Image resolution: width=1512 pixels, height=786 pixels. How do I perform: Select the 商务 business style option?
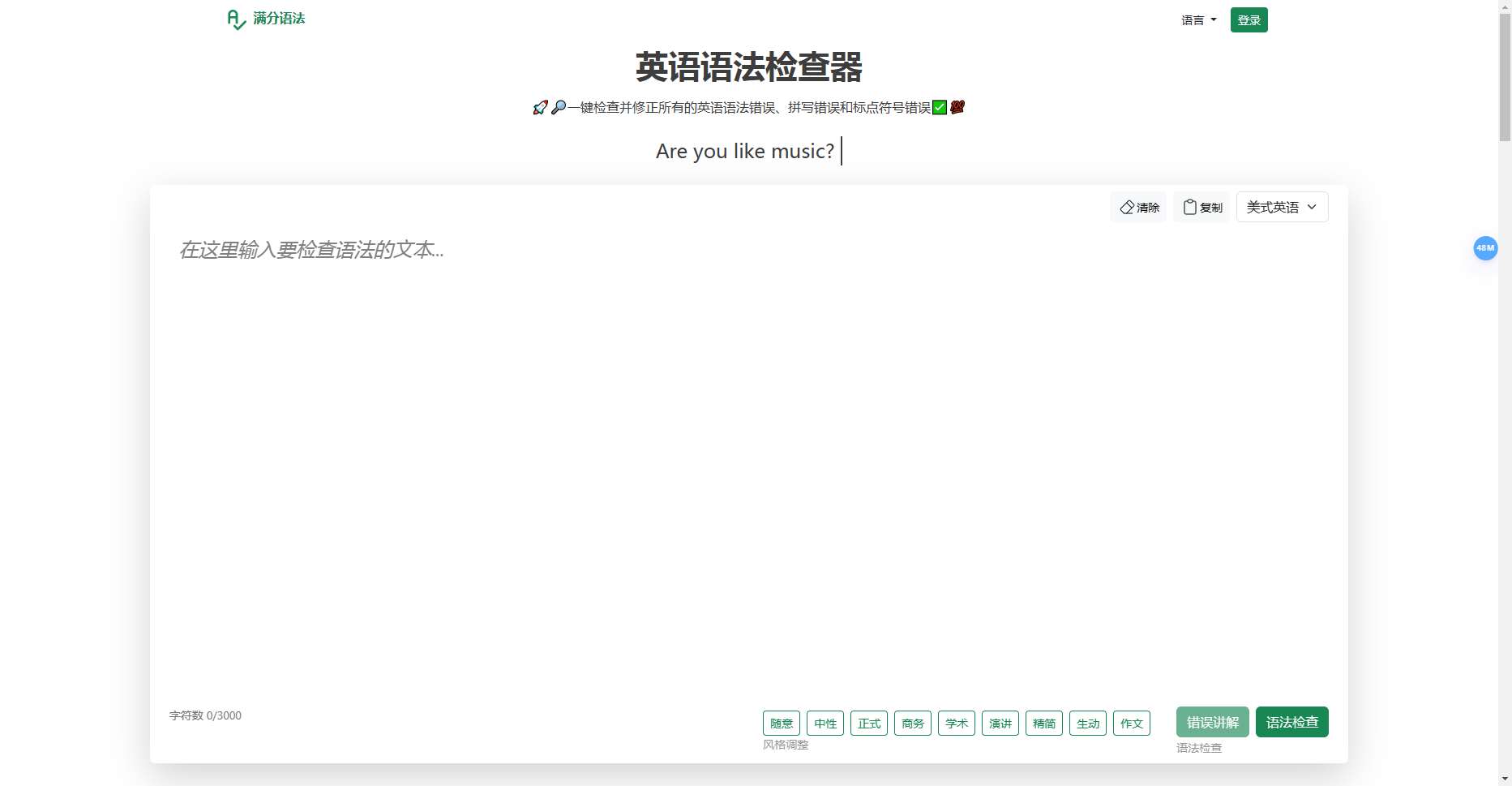(913, 723)
